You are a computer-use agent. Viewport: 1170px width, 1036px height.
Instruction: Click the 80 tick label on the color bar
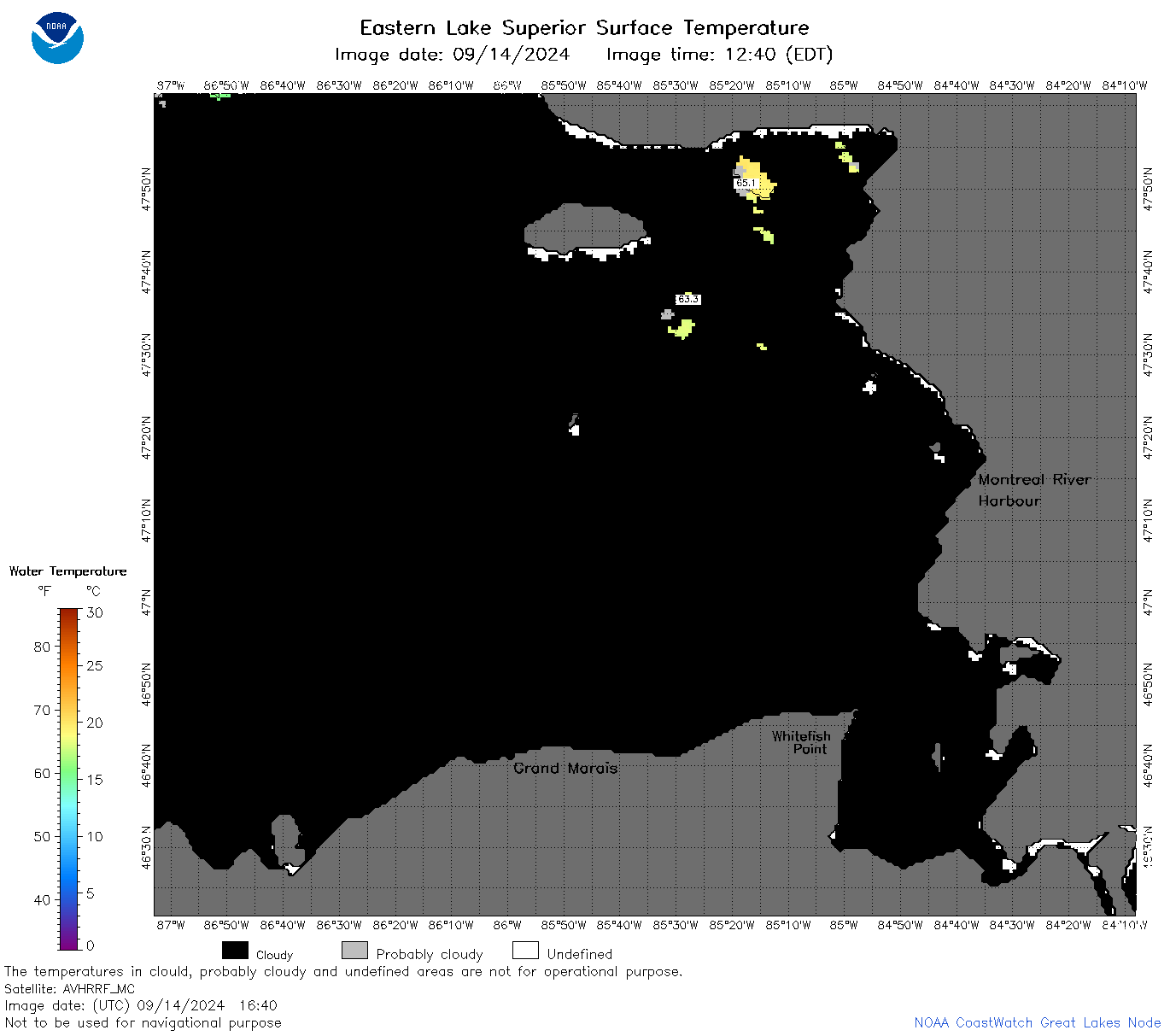pyautogui.click(x=42, y=647)
